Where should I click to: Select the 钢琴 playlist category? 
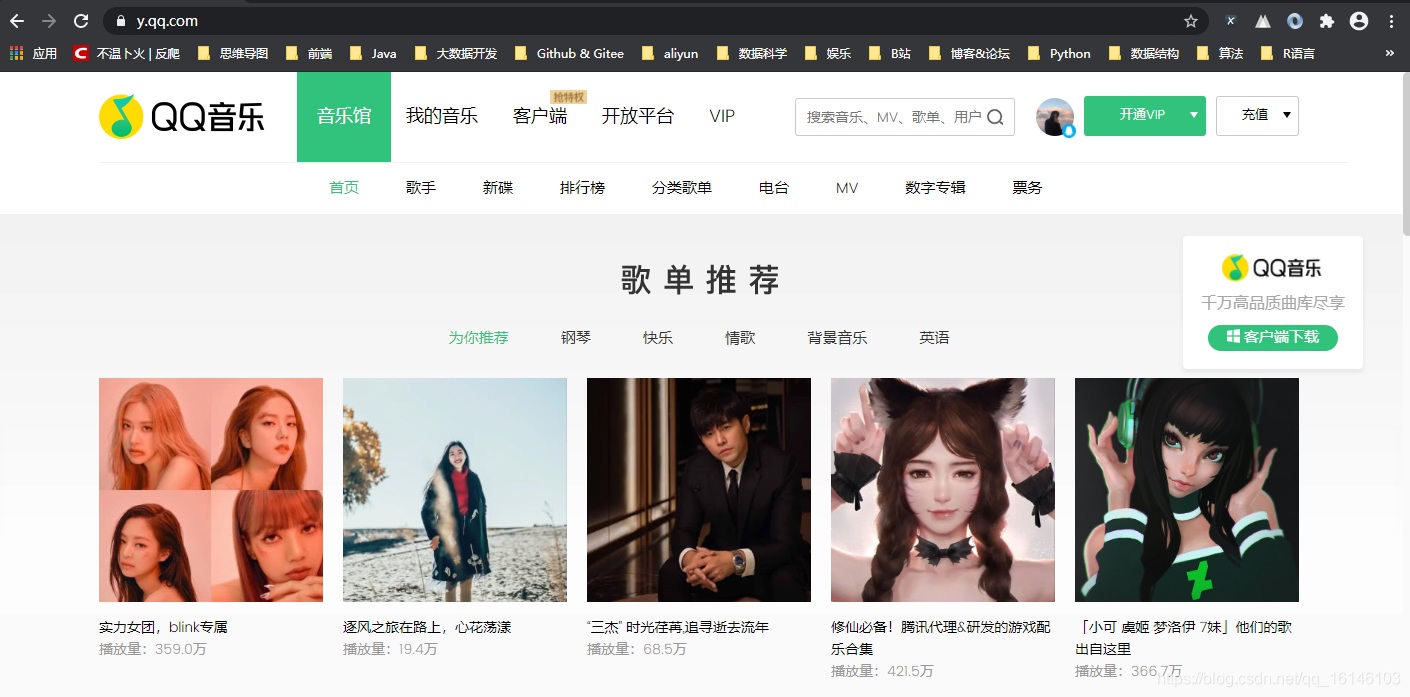[576, 338]
